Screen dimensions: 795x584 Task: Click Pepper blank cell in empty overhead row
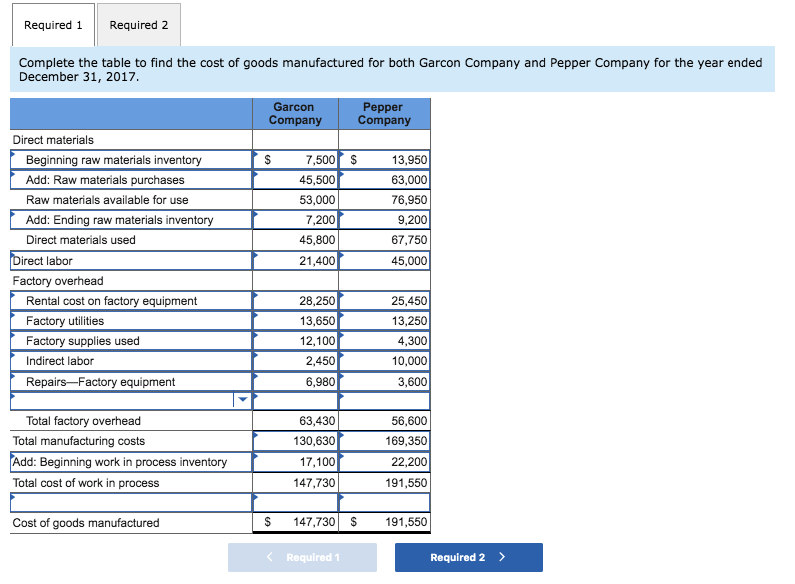pos(384,400)
